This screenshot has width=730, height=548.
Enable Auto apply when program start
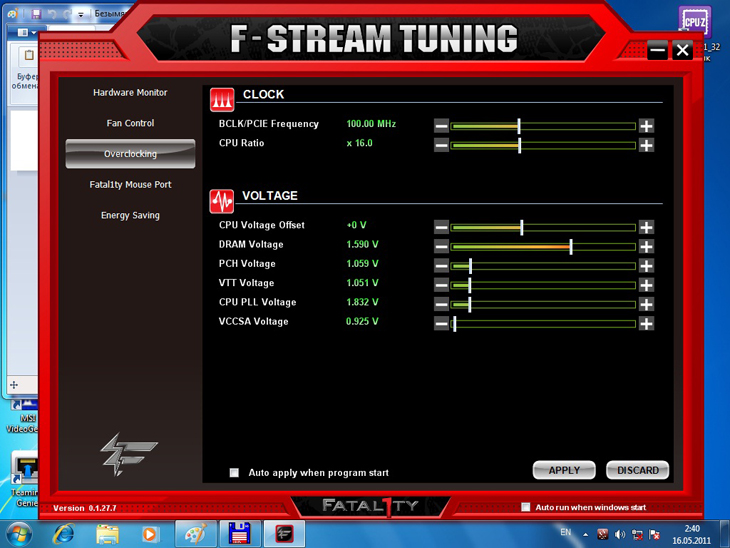[235, 473]
